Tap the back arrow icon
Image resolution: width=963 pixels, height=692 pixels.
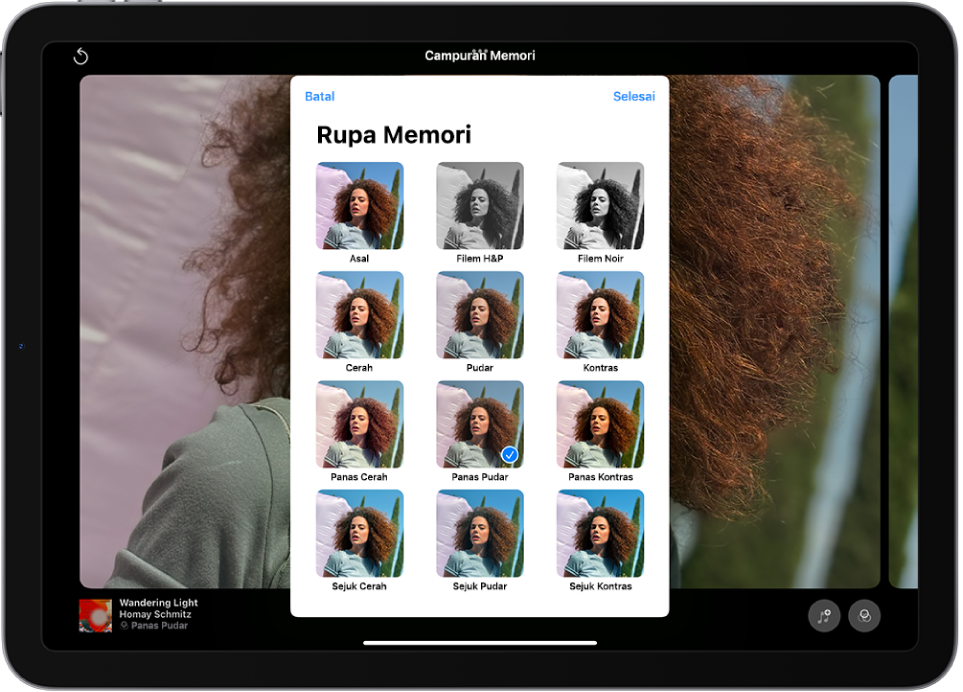click(x=81, y=57)
